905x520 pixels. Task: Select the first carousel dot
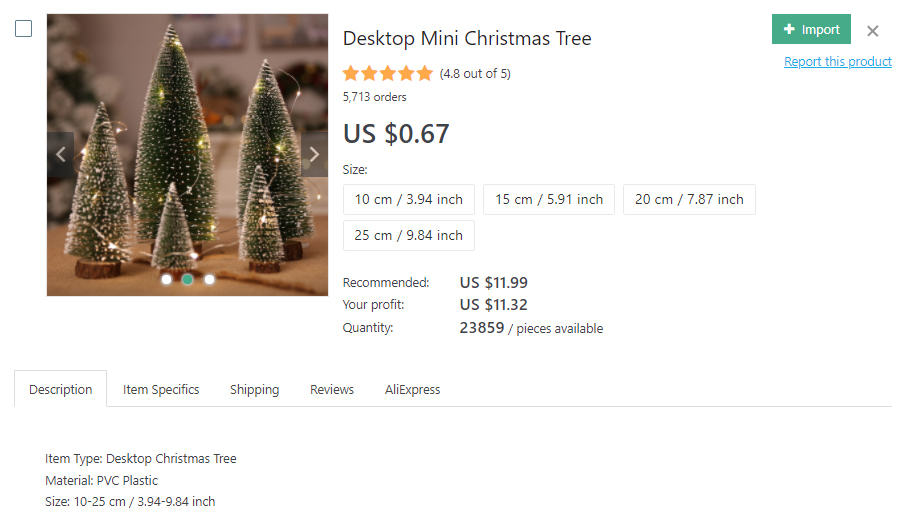[166, 279]
